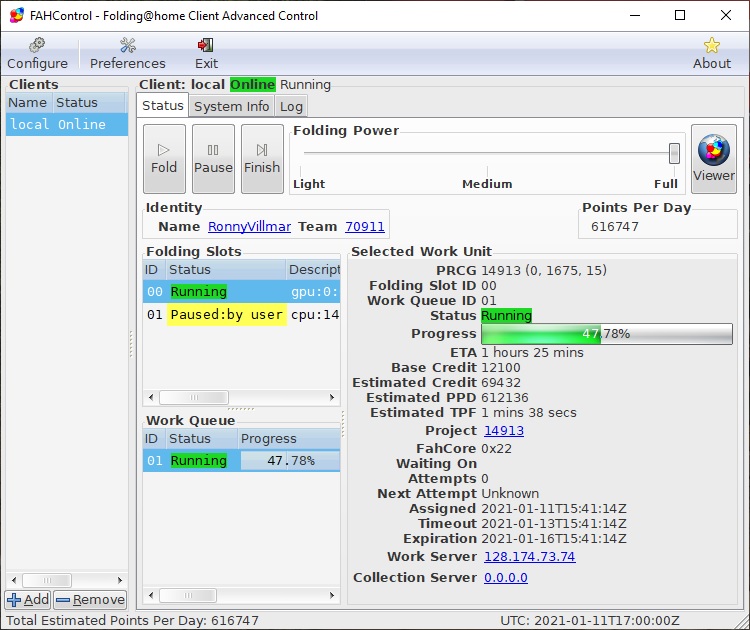Screen dimensions: 750x630
Task: Open the About star icon
Action: point(712,45)
